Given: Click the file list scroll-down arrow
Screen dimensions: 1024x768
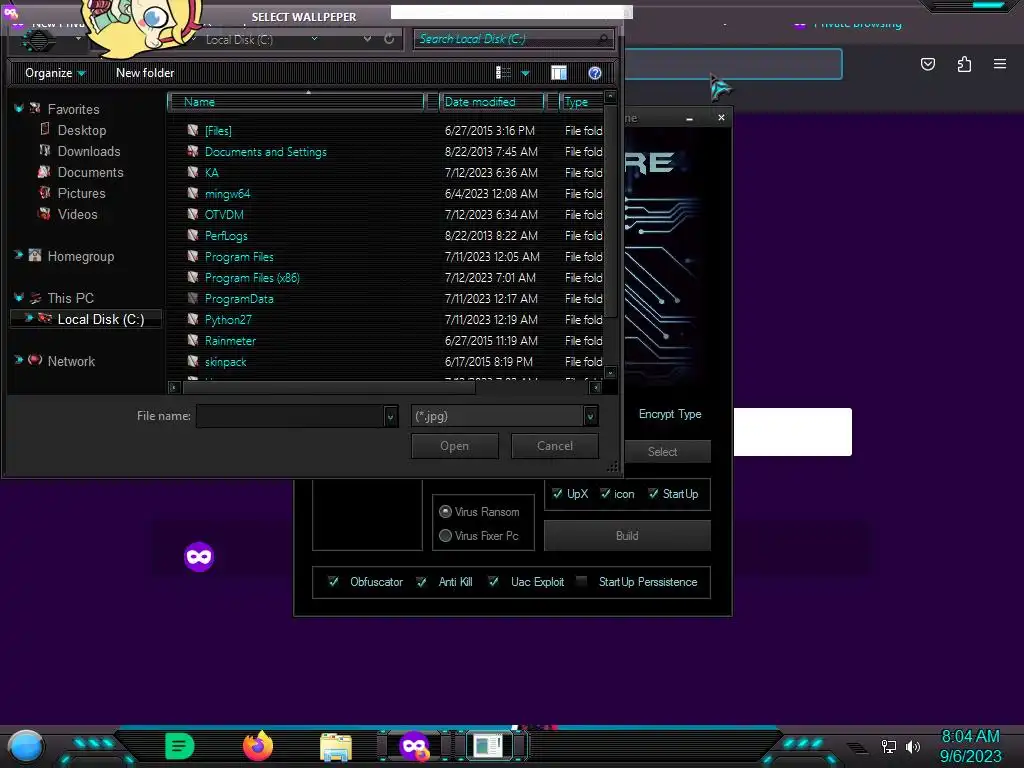Looking at the screenshot, I should pos(610,373).
